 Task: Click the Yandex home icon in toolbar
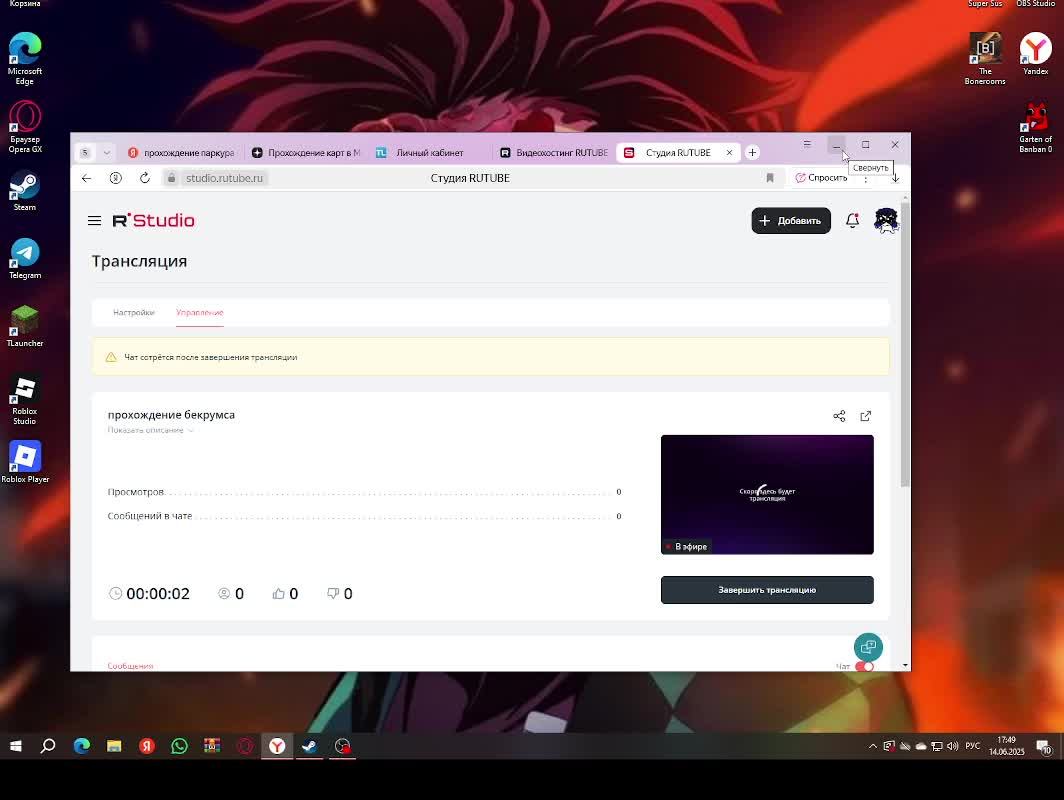click(115, 178)
